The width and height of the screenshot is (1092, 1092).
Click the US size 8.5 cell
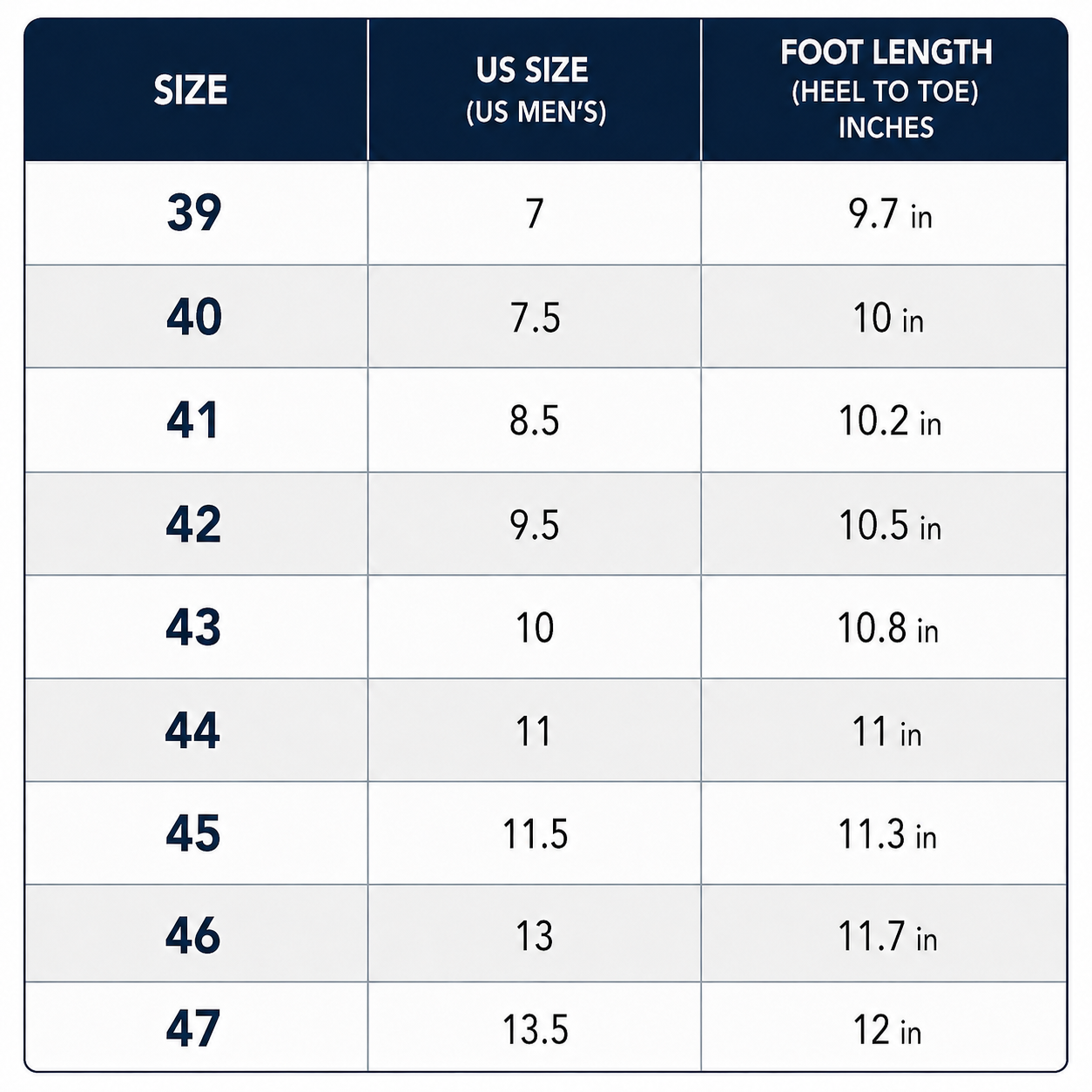coord(535,421)
